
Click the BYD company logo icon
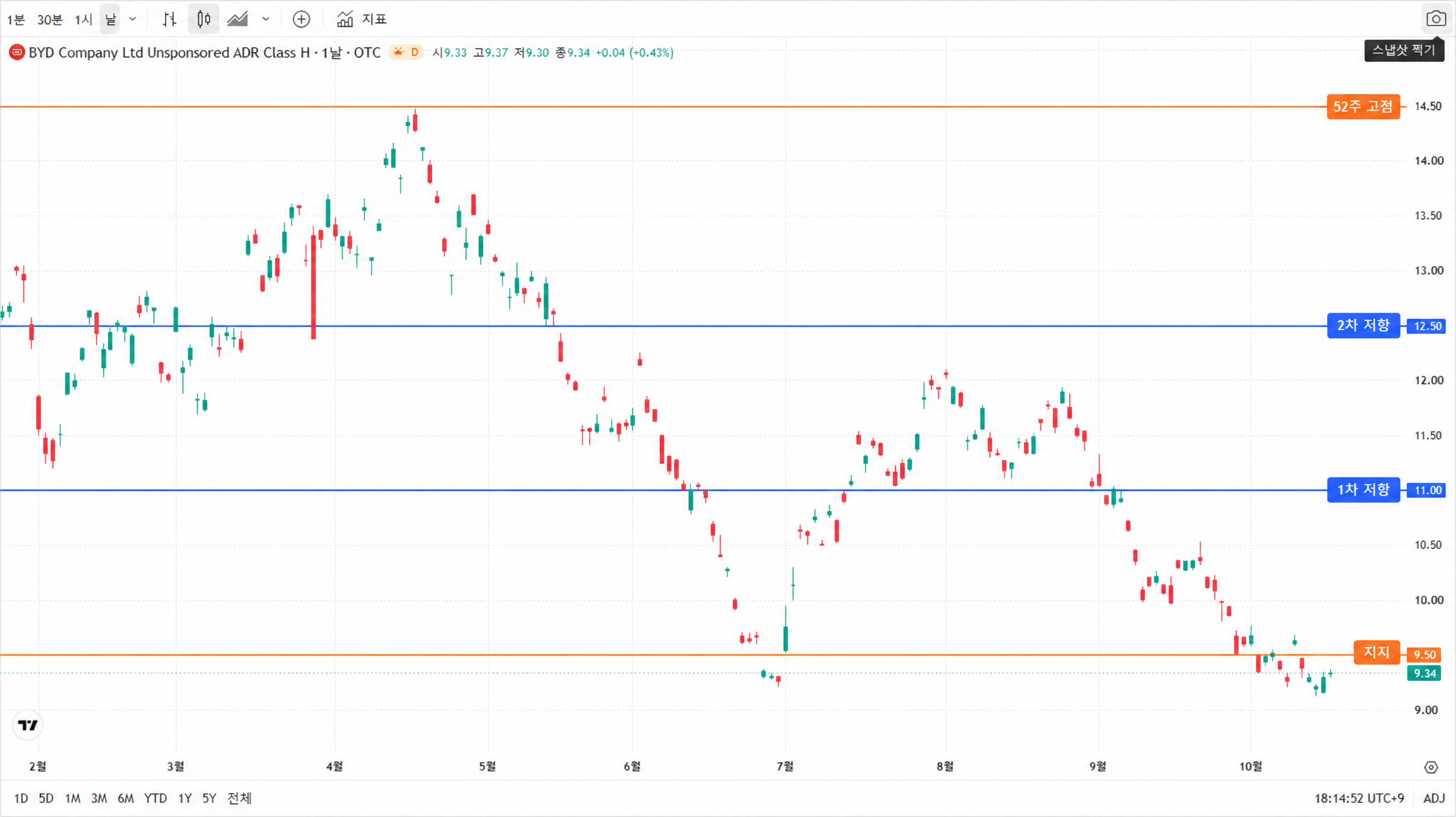(17, 53)
